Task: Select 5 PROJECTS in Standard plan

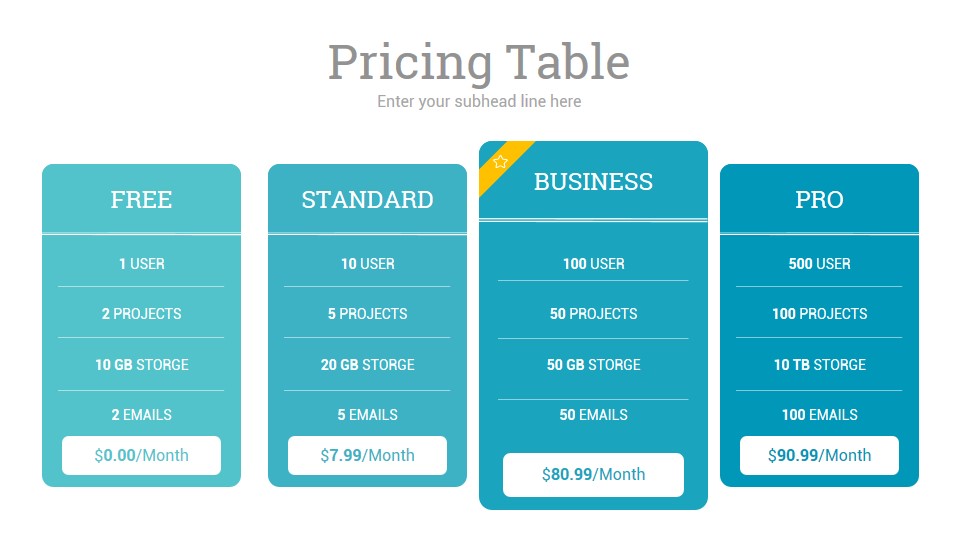Action: [367, 314]
